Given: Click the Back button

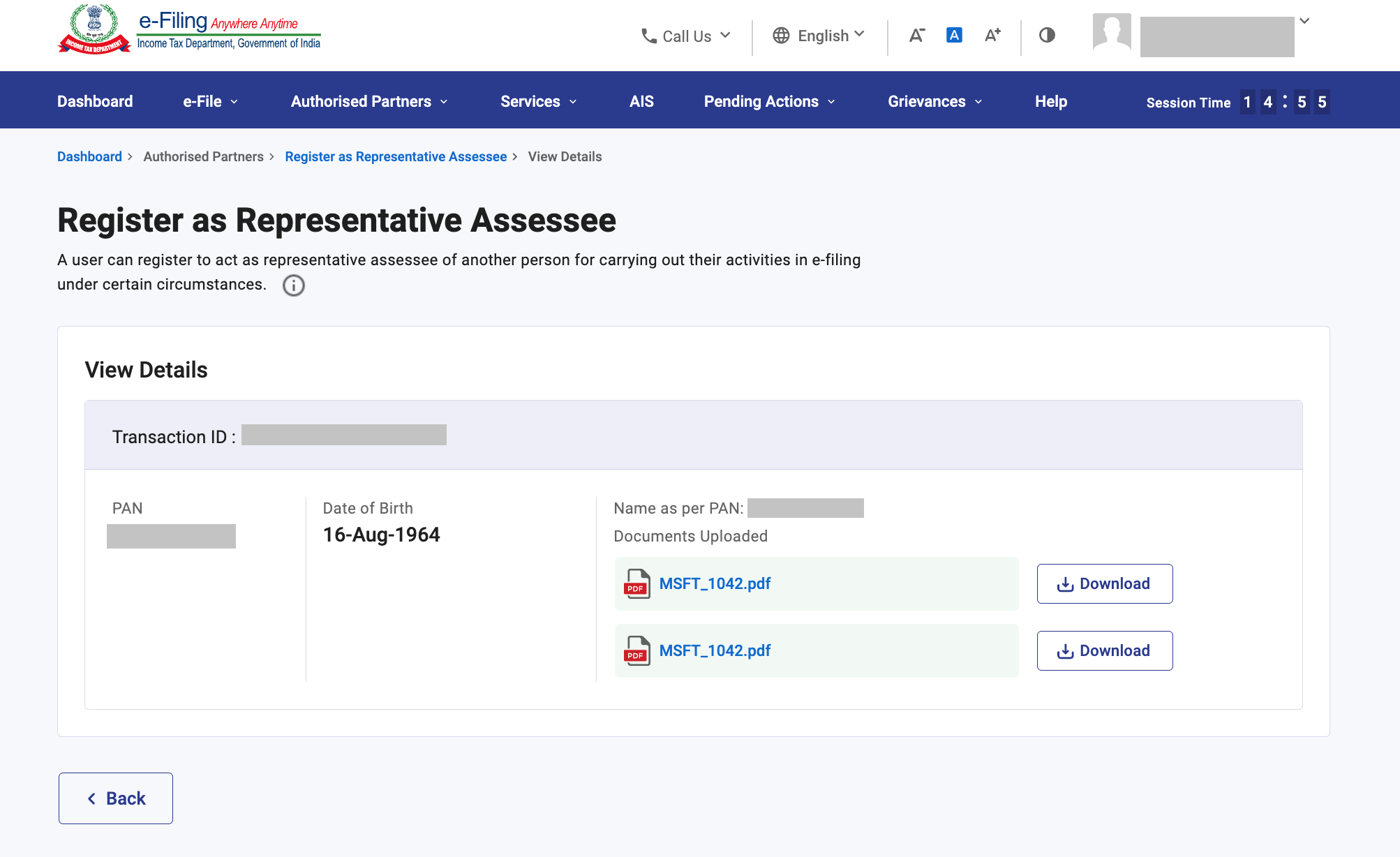Looking at the screenshot, I should tap(116, 798).
